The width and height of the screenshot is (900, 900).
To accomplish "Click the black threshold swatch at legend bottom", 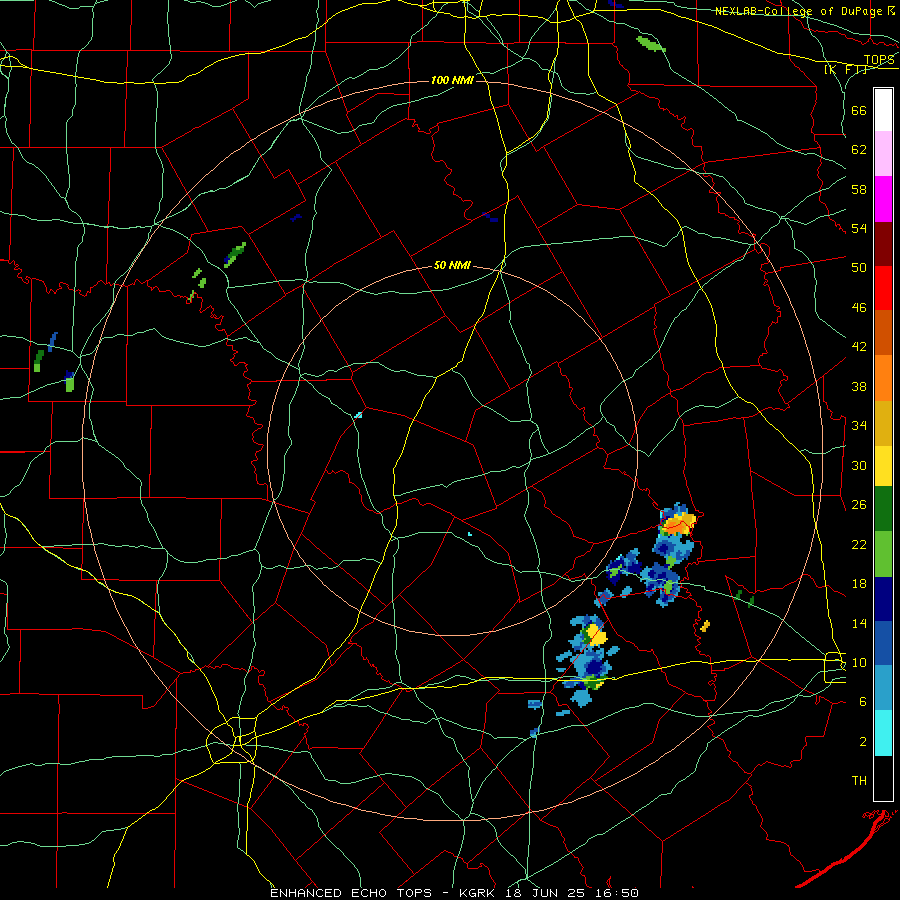I will coord(883,778).
